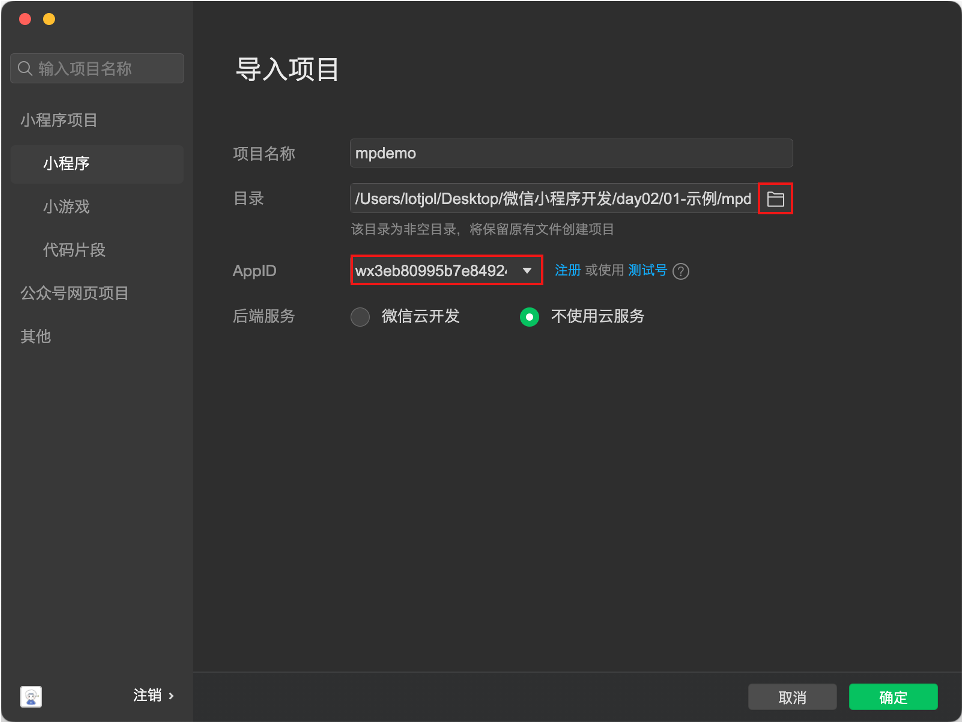The image size is (962, 722).
Task: Open the directory folder browse icon
Action: click(775, 199)
